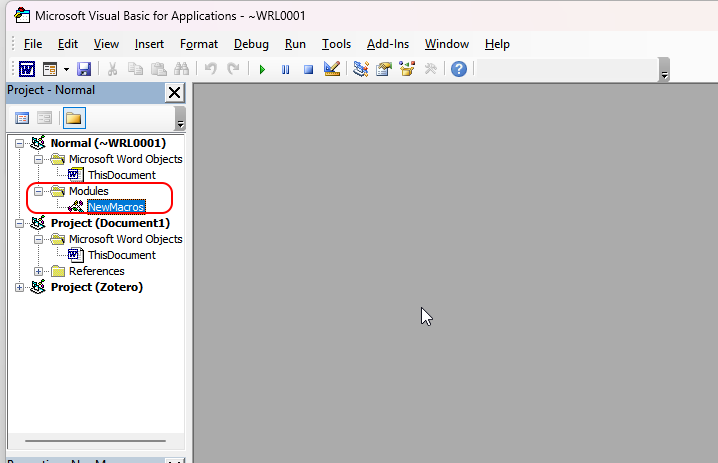The image size is (718, 463).
Task: Toggle Folders view in Project panel
Action: coord(74,118)
